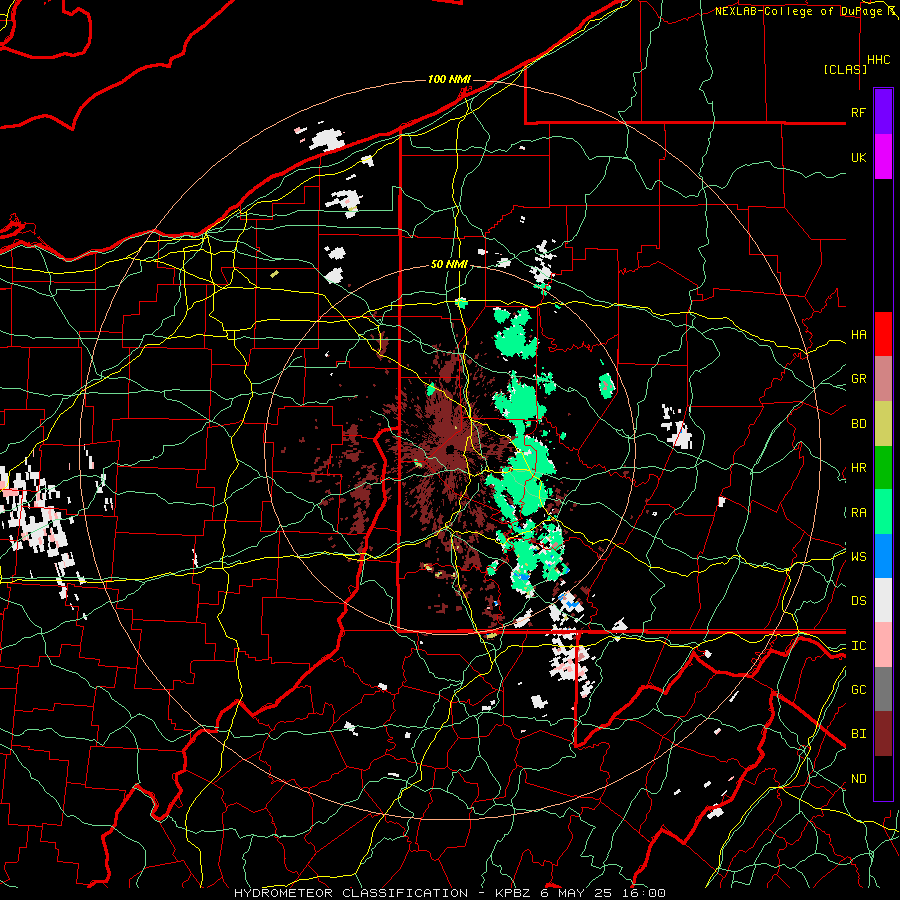
Task: Click the UK magenta legend swatch
Action: click(x=883, y=157)
